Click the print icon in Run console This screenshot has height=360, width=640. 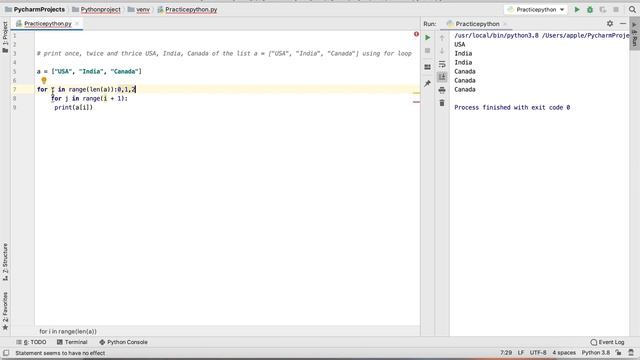tap(442, 90)
